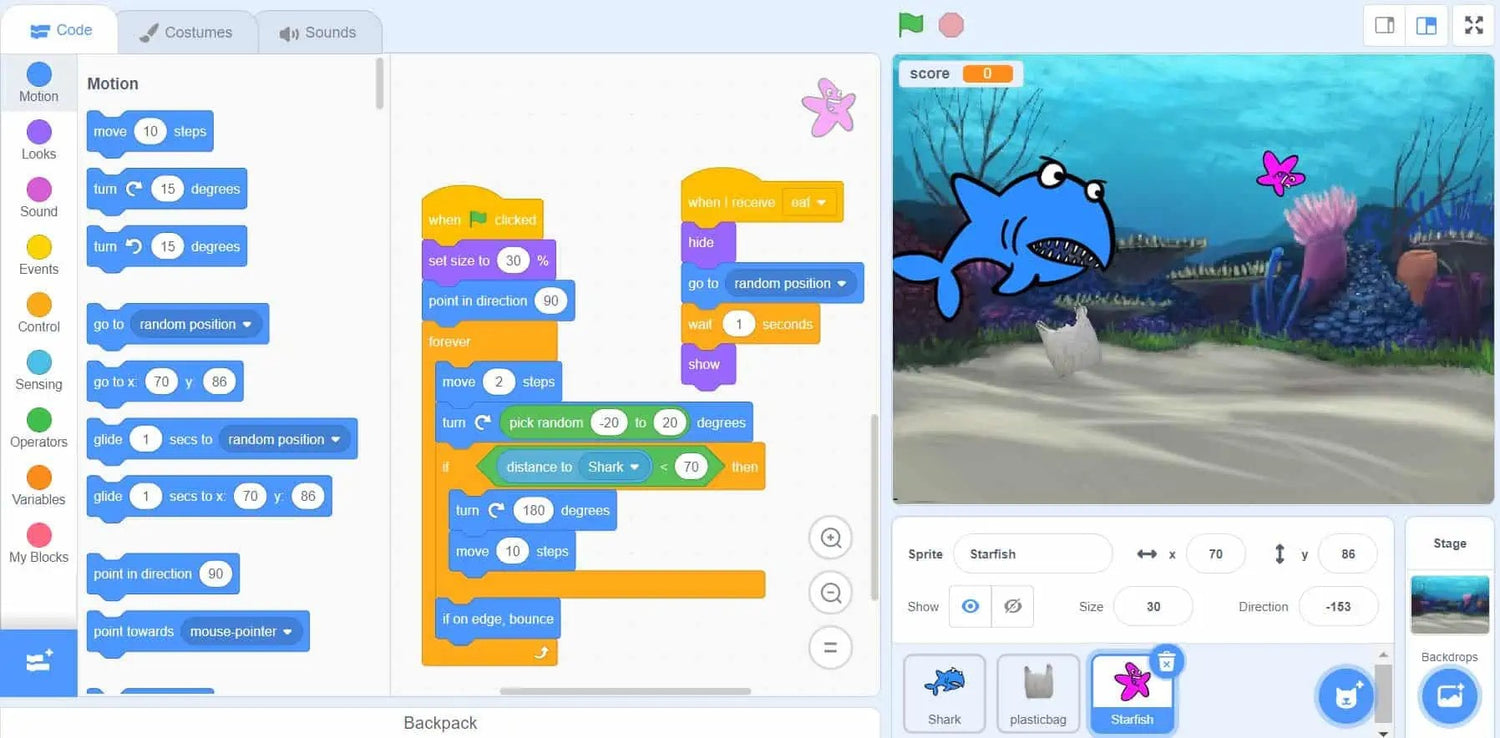The image size is (1500, 738).
Task: Open mouse-pointer dropdown in point towards block
Action: (x=287, y=632)
